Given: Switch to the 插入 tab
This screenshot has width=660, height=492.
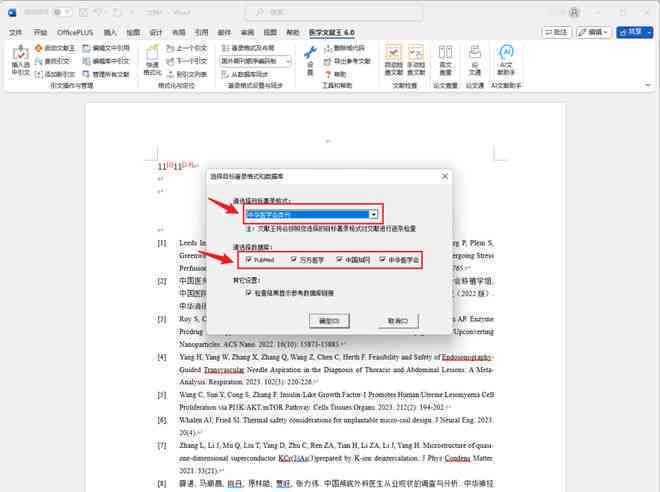Looking at the screenshot, I should (110, 32).
